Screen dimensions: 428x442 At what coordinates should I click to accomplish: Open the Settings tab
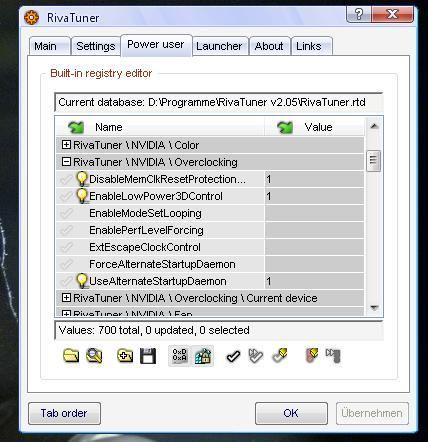[96, 46]
